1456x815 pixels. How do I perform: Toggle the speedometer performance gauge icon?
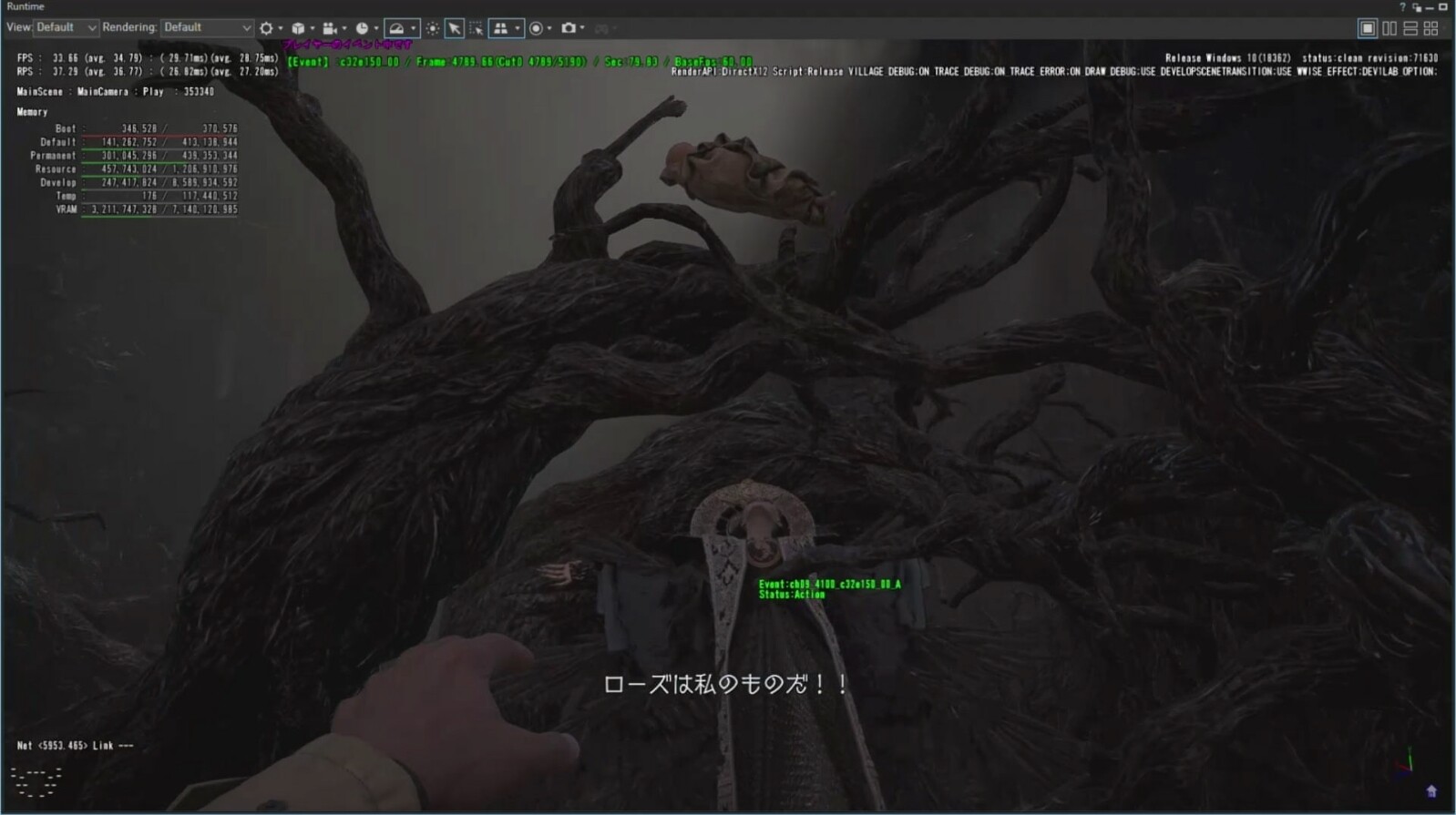point(396,28)
